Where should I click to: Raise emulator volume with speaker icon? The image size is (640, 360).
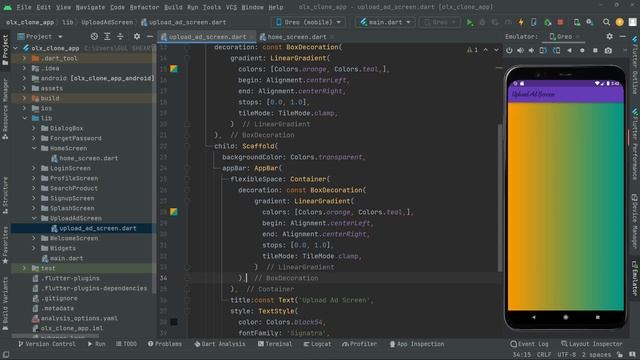pos(520,51)
